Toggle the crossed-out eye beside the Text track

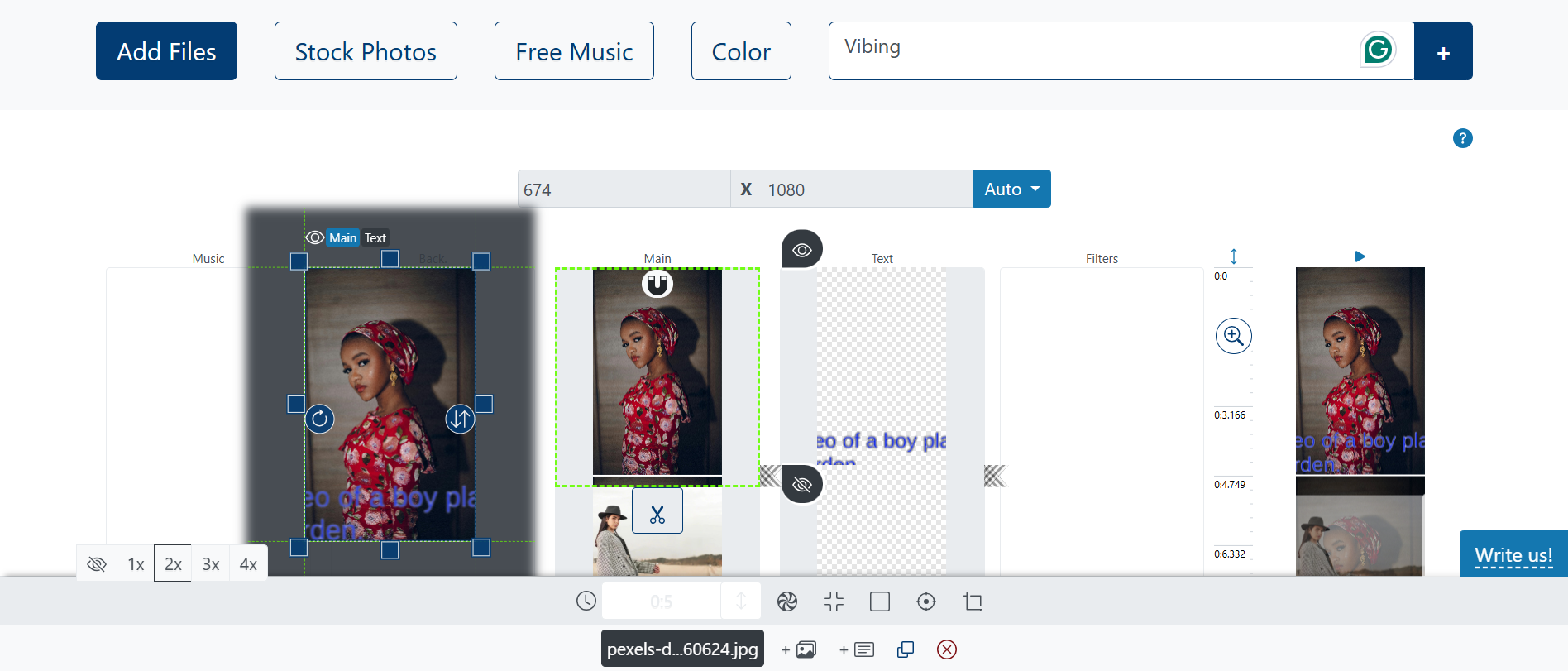point(802,484)
